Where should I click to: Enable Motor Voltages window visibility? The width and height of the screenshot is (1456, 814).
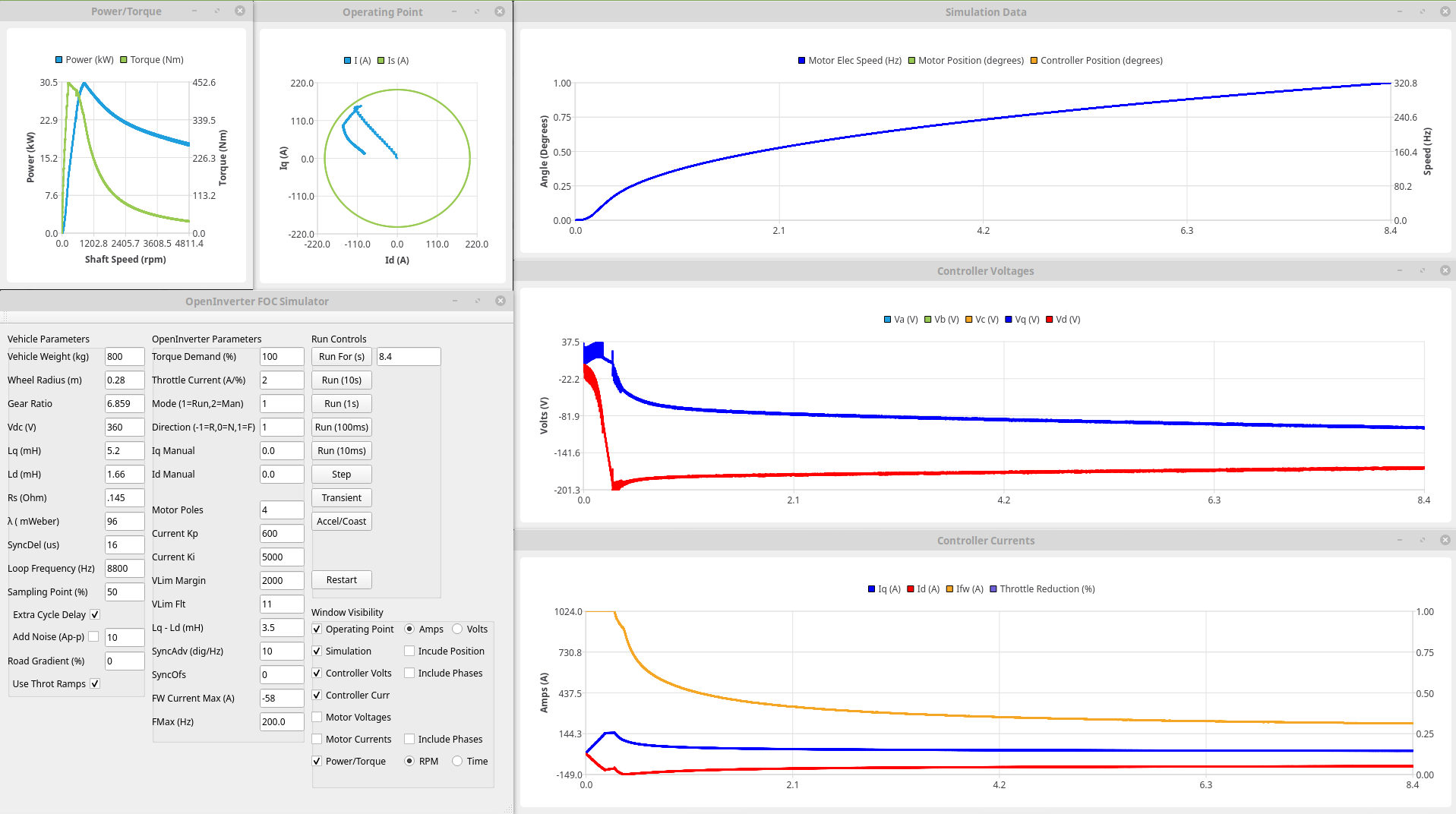[317, 717]
